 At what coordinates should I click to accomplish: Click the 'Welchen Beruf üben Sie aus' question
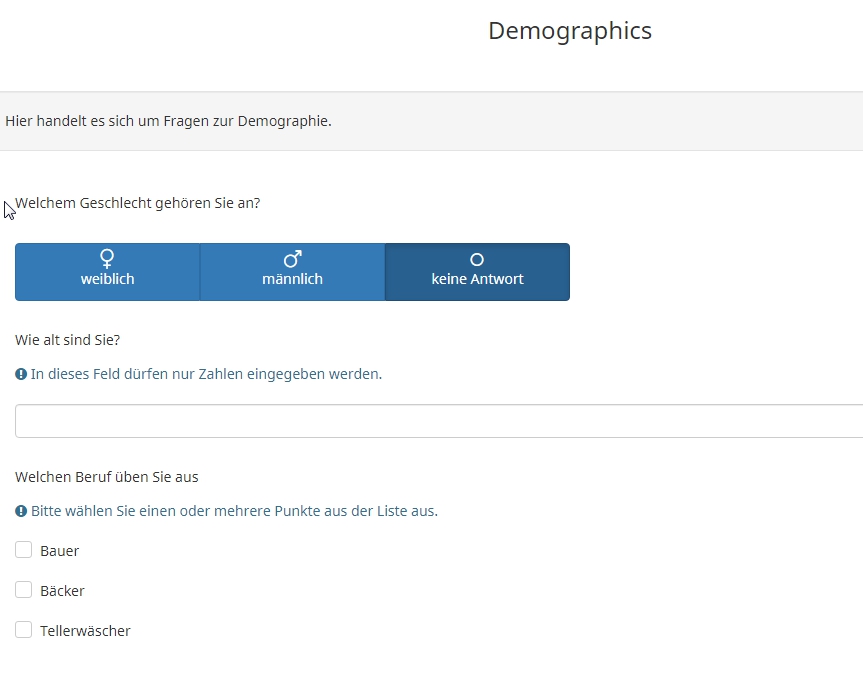pos(100,477)
